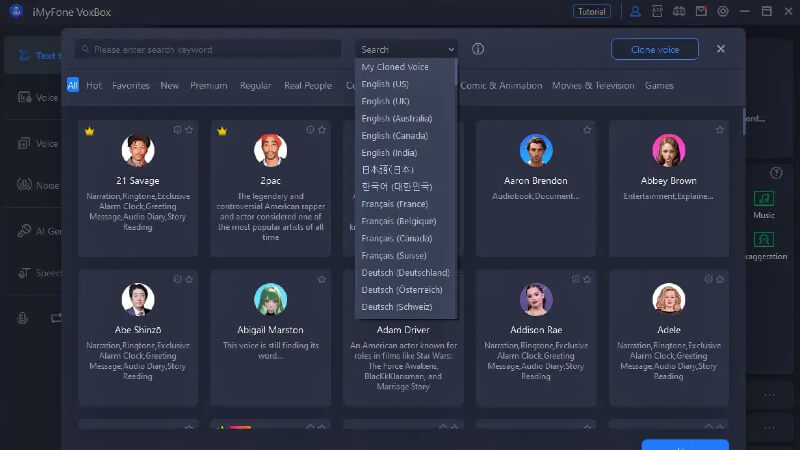
Task: Switch to the Hot tab
Action: pos(93,86)
